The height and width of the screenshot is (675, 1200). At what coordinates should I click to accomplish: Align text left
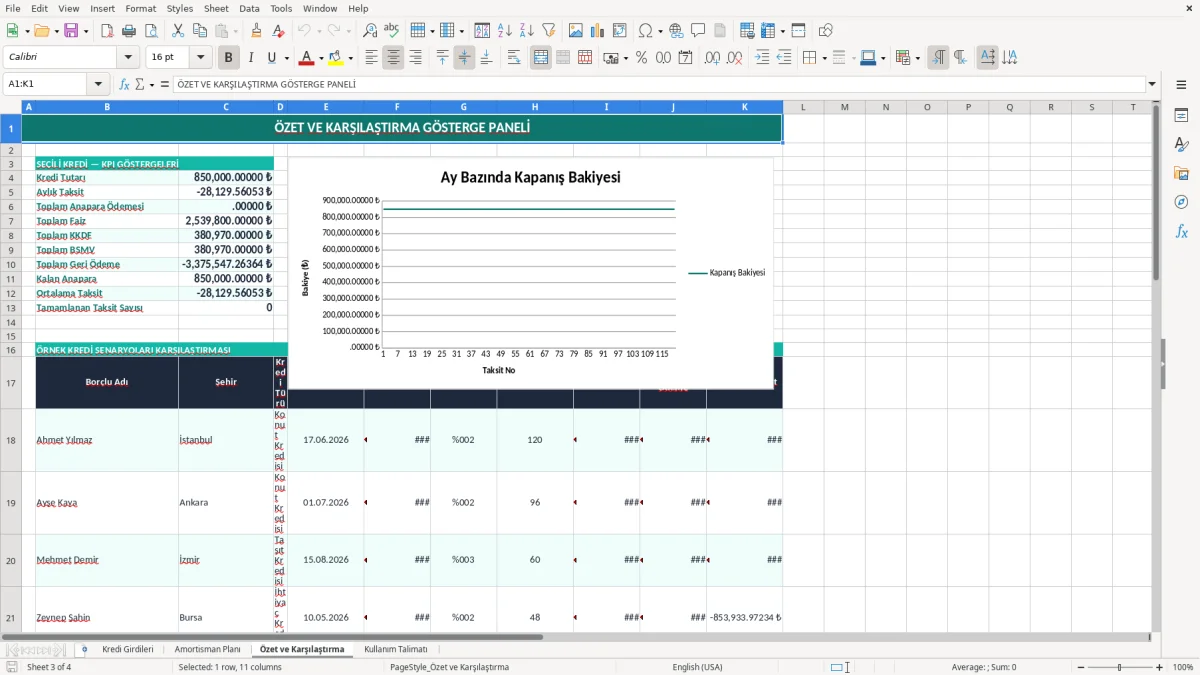(x=371, y=58)
